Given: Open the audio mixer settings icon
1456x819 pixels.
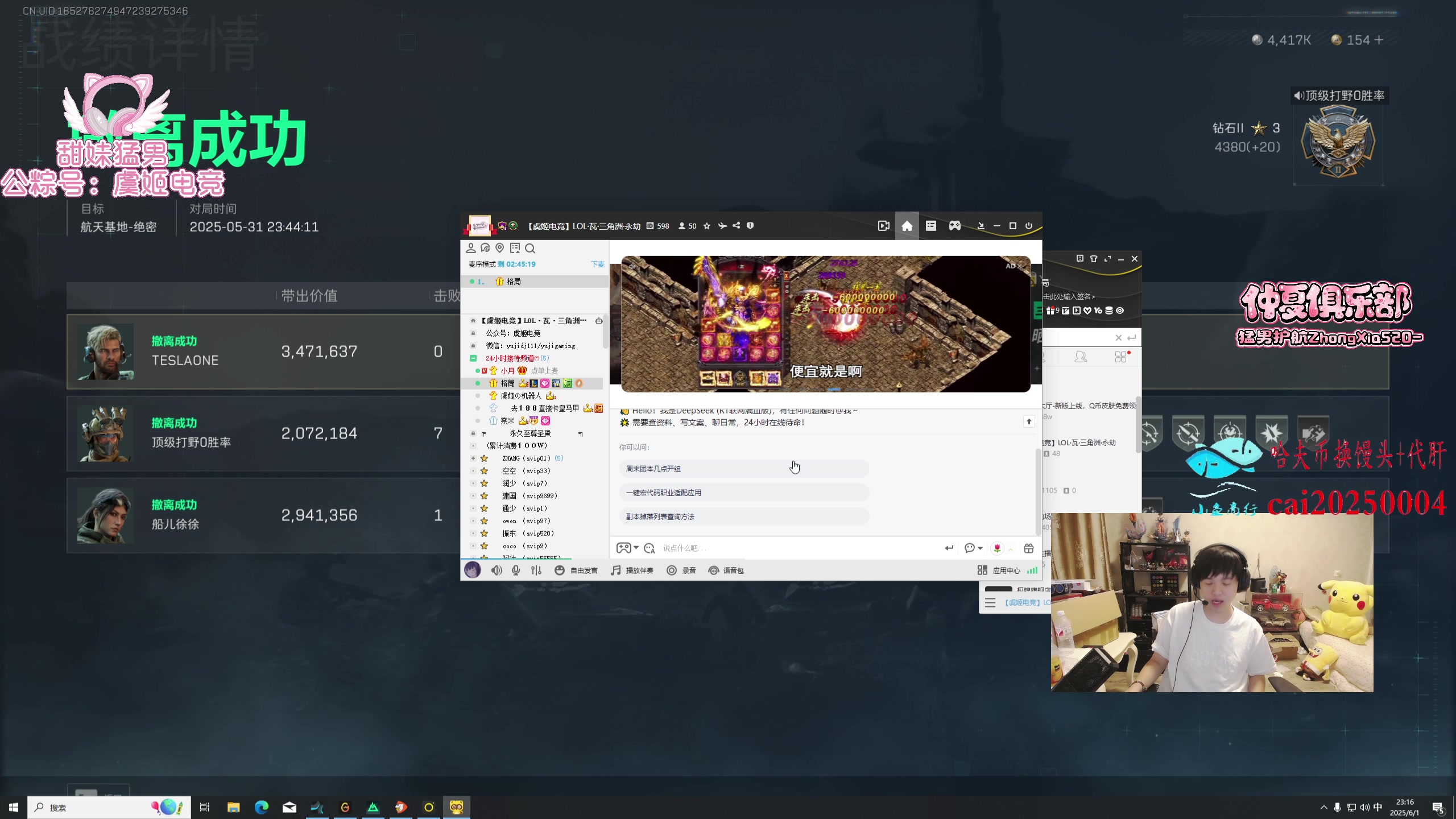Looking at the screenshot, I should [536, 570].
